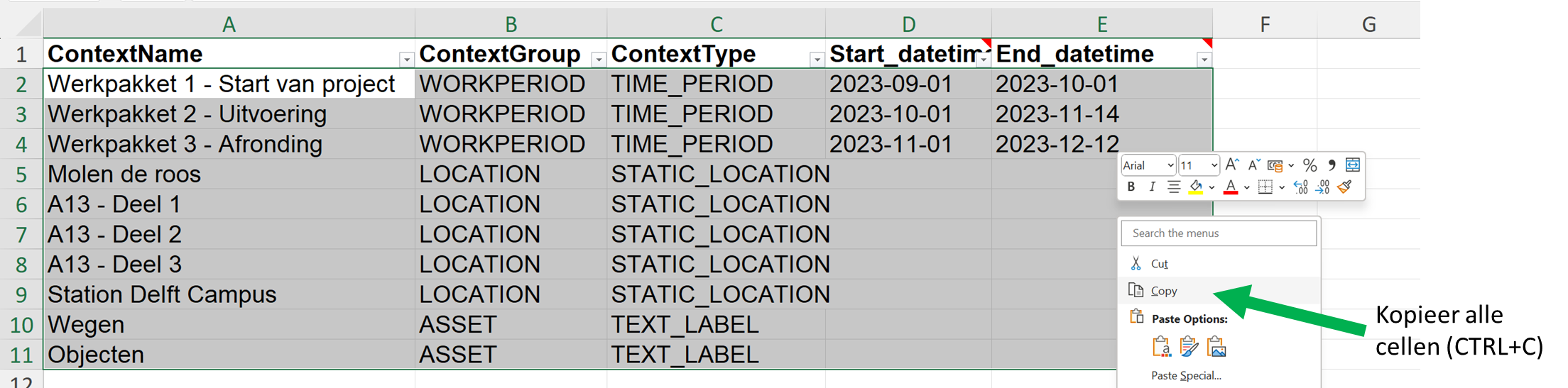Toggle filter button on End_datetime header
The image size is (1568, 388).
[1204, 60]
